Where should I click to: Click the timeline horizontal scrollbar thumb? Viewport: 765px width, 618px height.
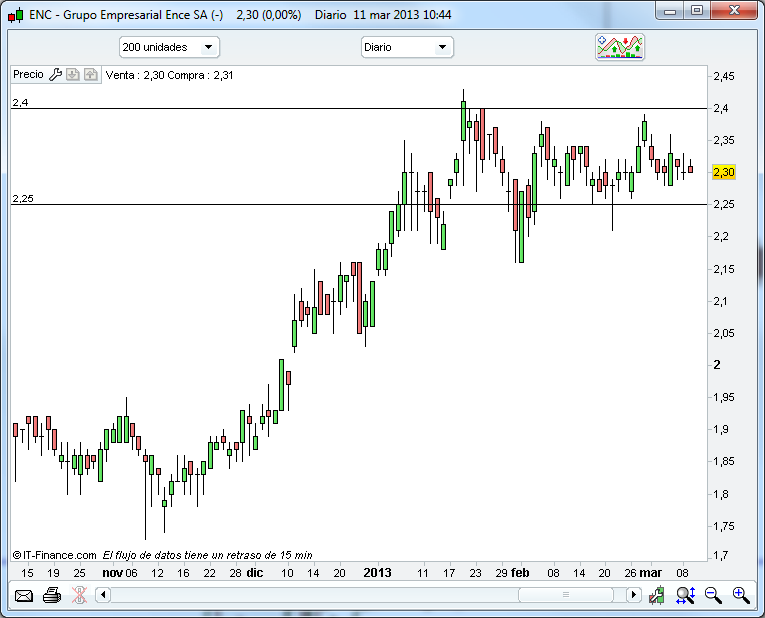click(566, 595)
